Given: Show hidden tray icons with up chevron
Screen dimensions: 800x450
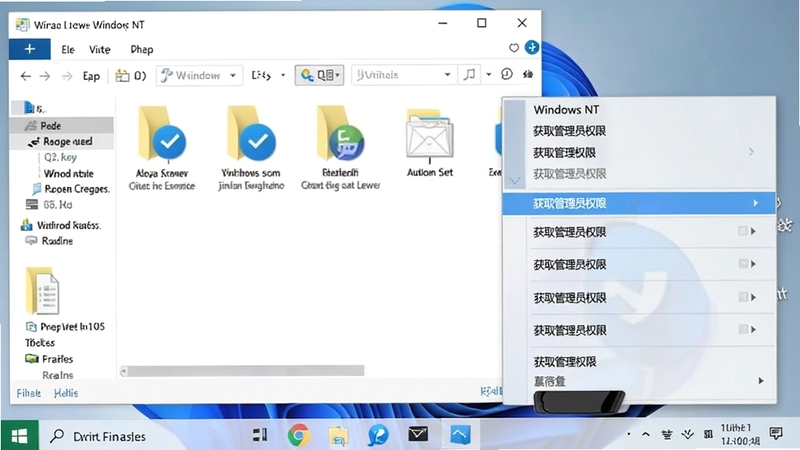Looking at the screenshot, I should point(646,435).
